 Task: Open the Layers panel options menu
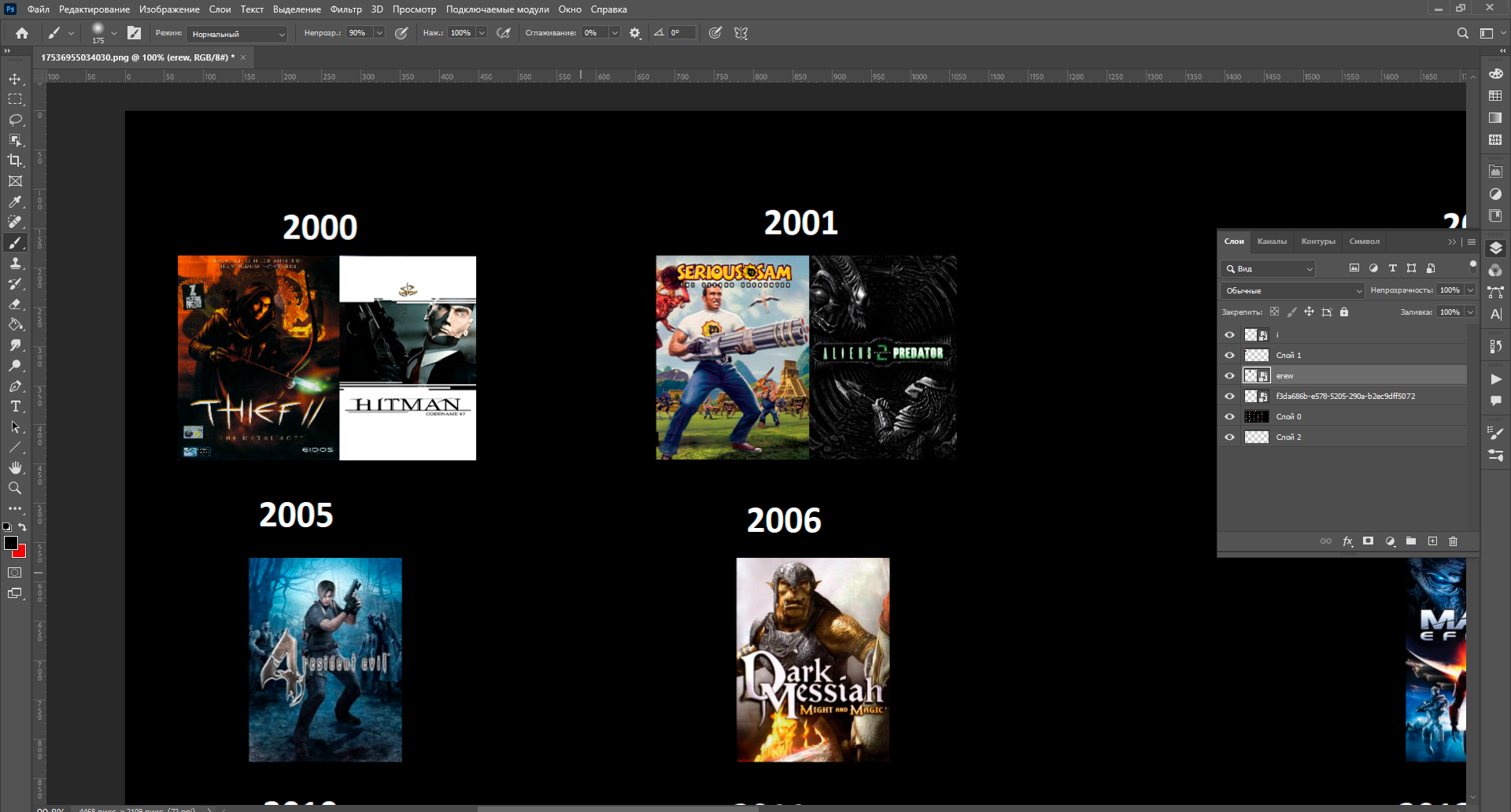pyautogui.click(x=1472, y=242)
